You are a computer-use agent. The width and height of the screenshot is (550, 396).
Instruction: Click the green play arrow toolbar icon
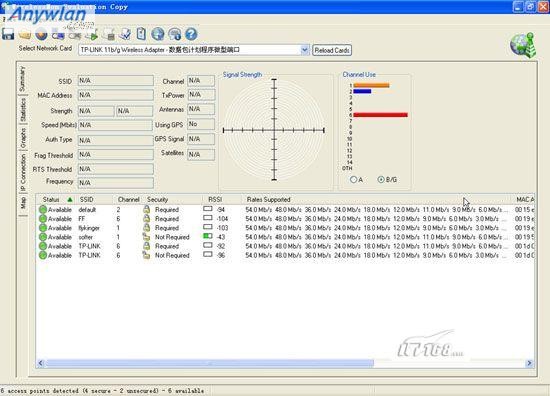tap(92, 35)
